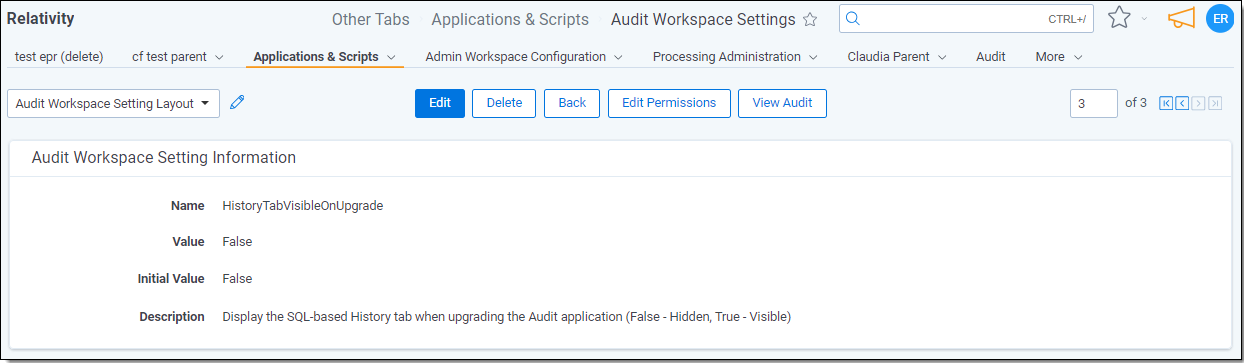Focus the search input box
This screenshot has width=1244, height=363.
click(966, 19)
